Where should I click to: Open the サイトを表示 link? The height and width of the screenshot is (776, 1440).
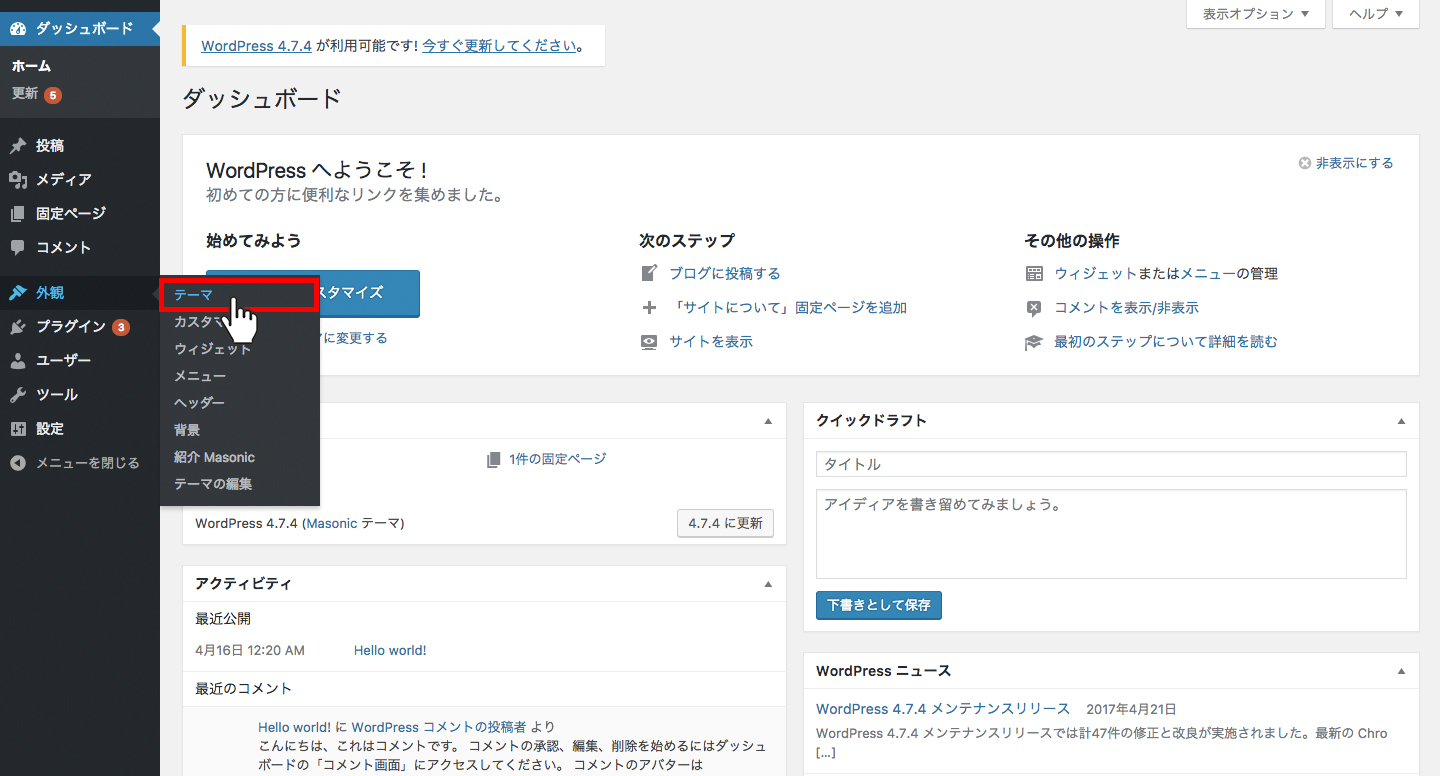[x=711, y=342]
